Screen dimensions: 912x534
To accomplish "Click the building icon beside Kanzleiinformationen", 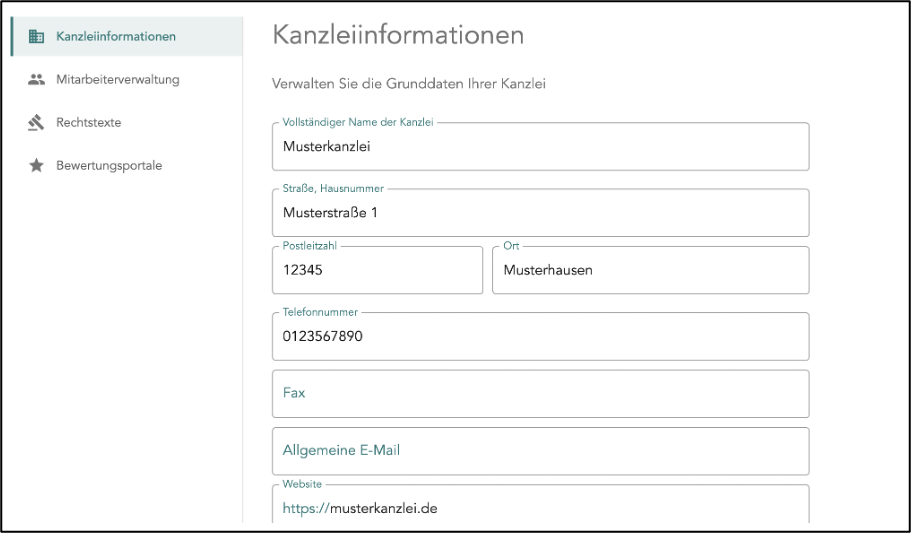I will pyautogui.click(x=37, y=37).
